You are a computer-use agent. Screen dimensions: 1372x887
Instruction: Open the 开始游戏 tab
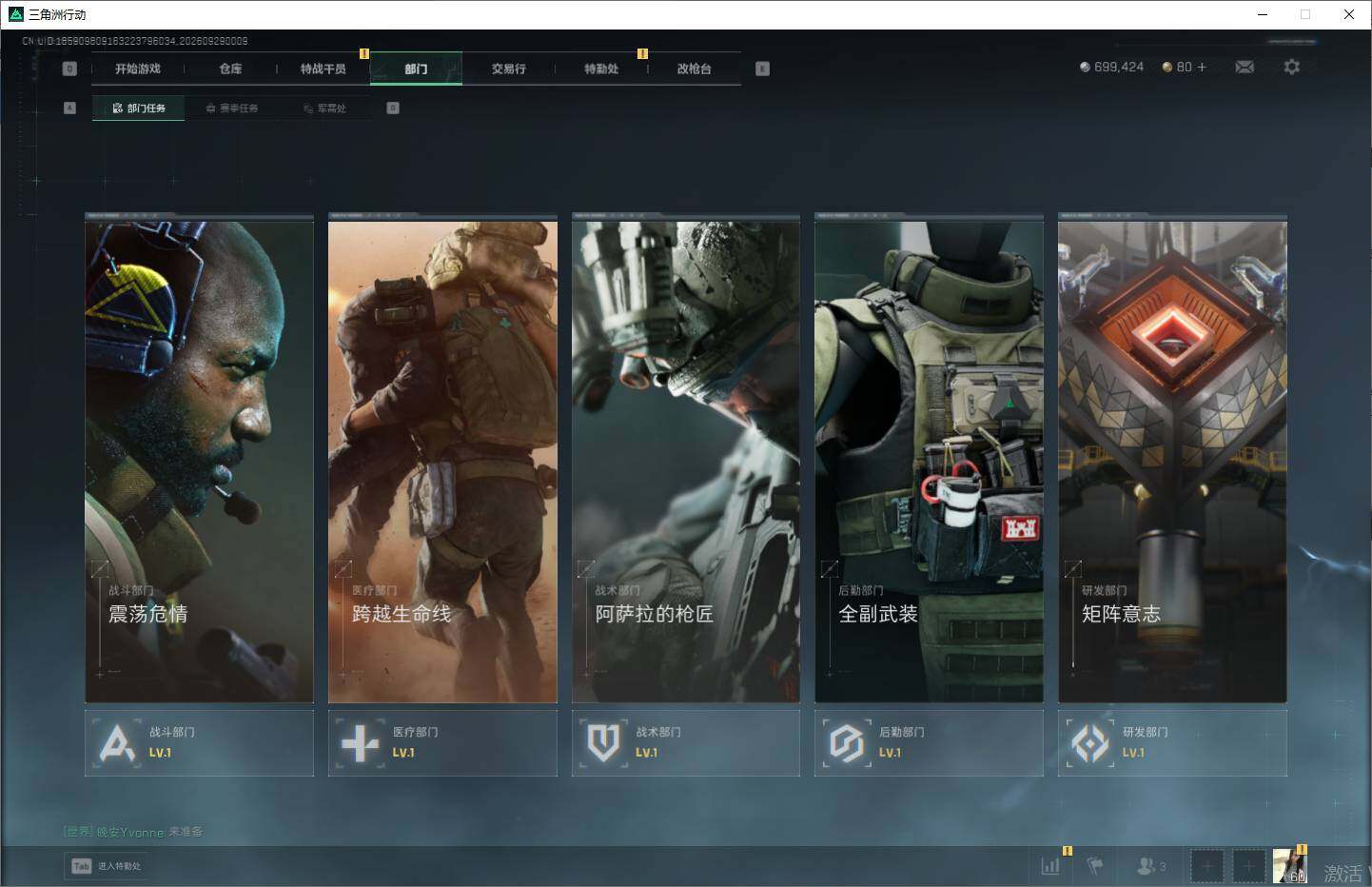[138, 69]
